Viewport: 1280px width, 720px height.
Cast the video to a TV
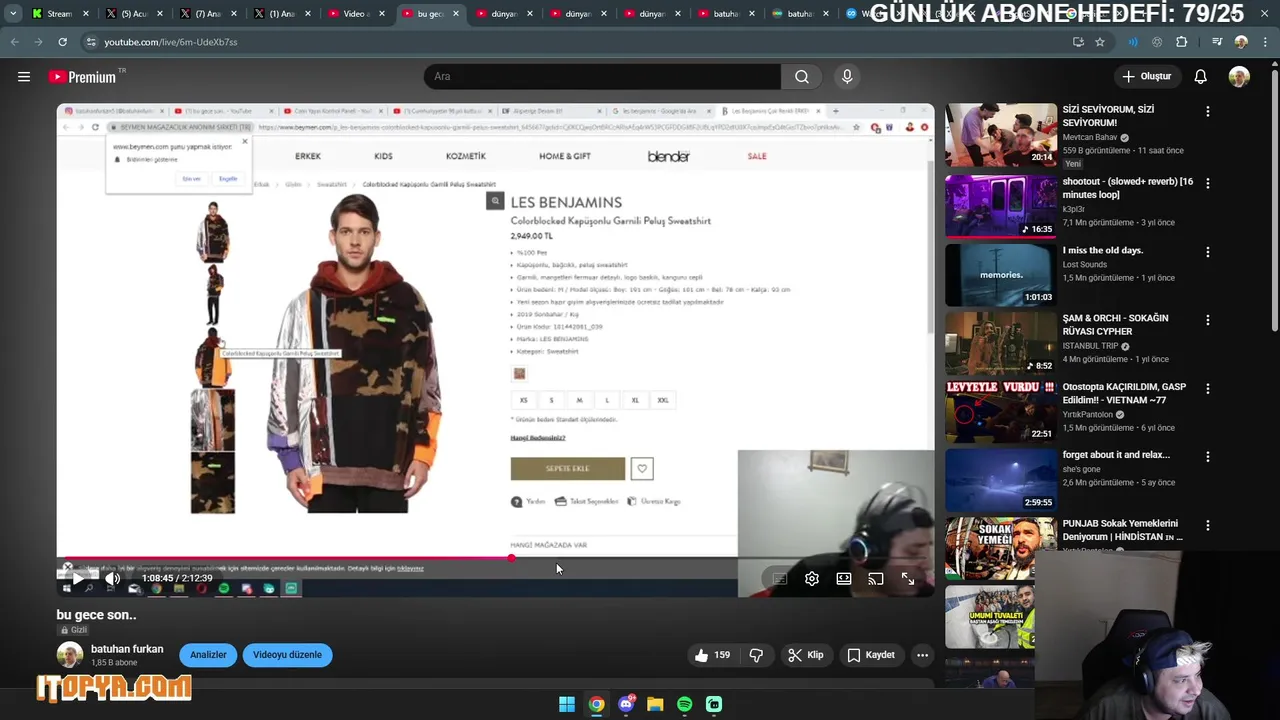click(876, 578)
